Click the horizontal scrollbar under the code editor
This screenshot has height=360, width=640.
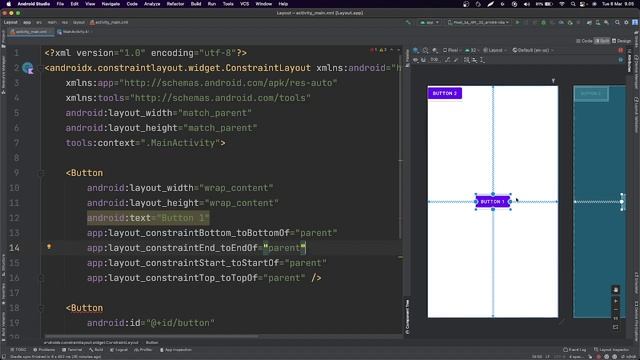click(x=152, y=337)
